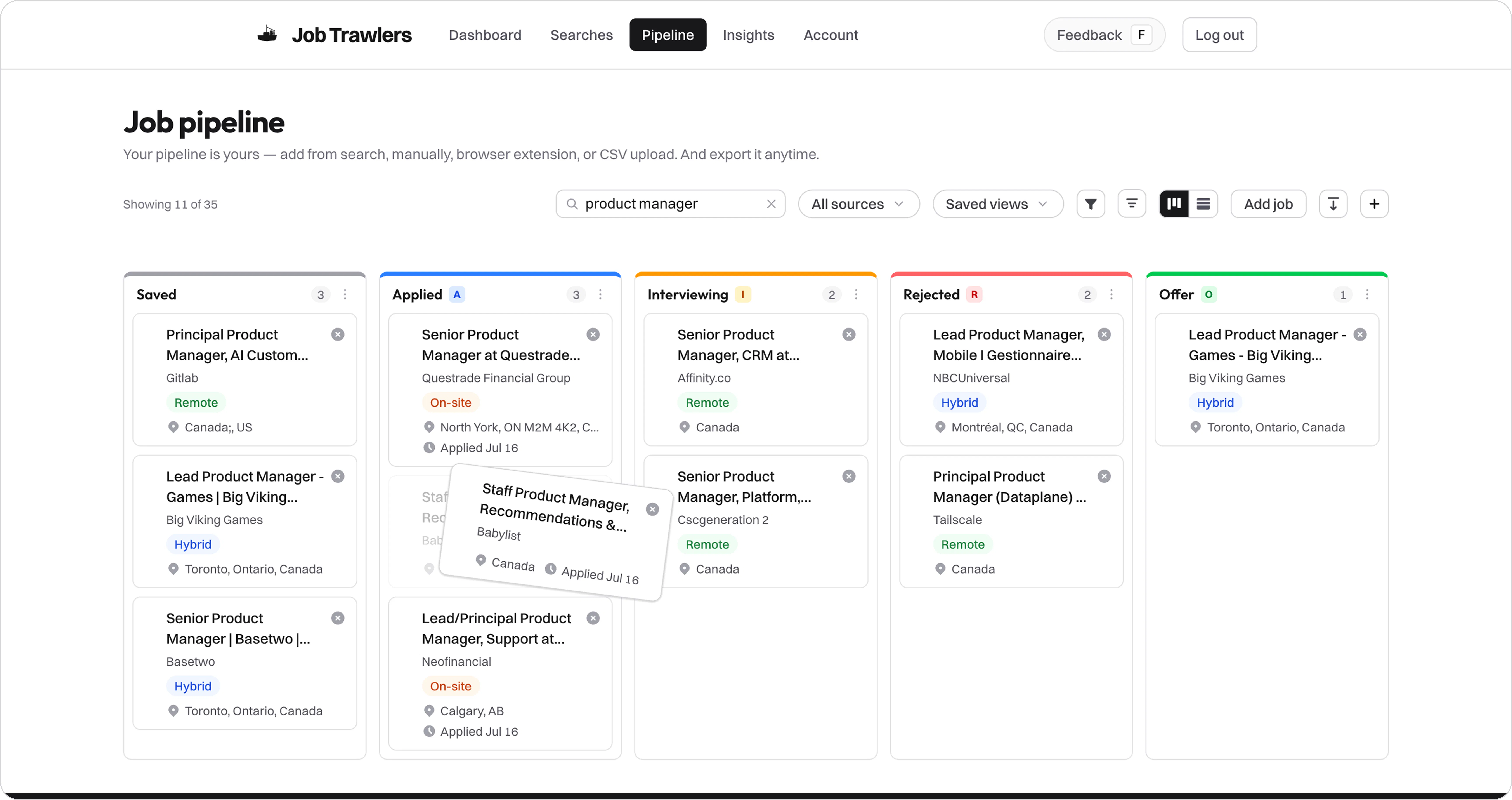Viewport: 1512px width, 800px height.
Task: Click the export download icon button
Action: click(1333, 204)
